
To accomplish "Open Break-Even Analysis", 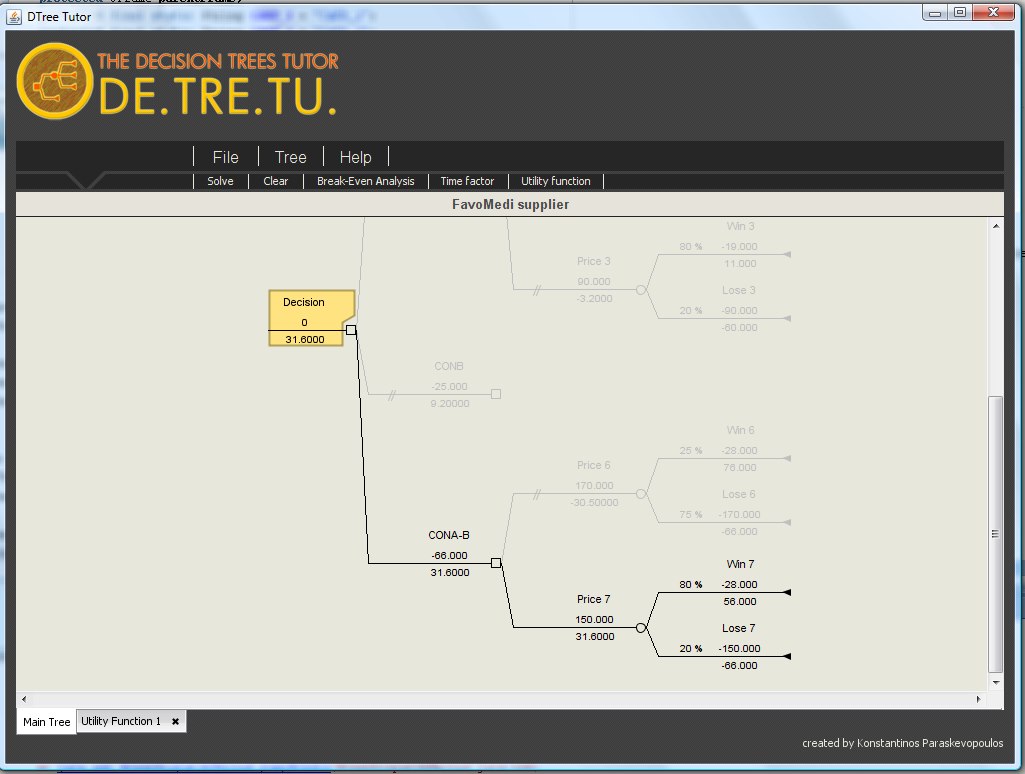I will 365,181.
